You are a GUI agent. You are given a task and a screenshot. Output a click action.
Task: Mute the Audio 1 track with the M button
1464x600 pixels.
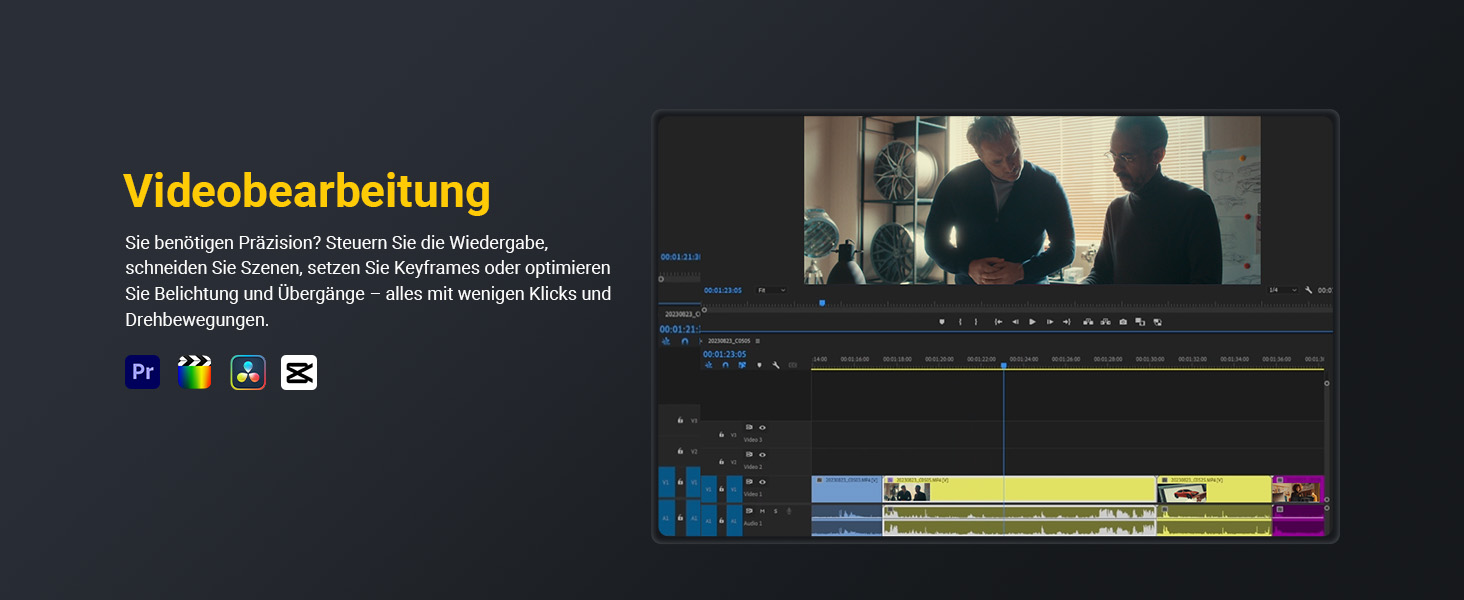tap(761, 511)
